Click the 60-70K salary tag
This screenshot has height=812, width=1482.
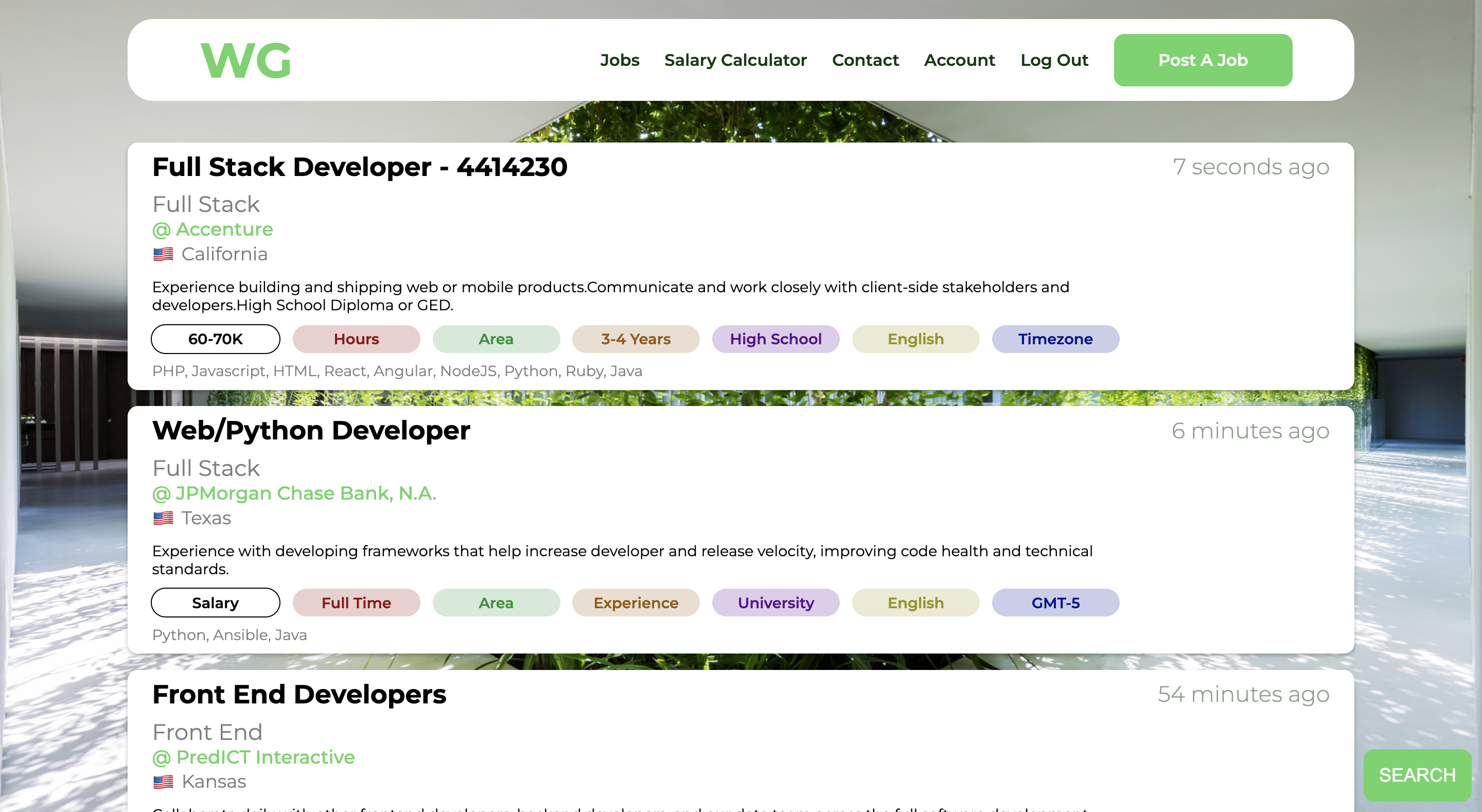tap(215, 339)
